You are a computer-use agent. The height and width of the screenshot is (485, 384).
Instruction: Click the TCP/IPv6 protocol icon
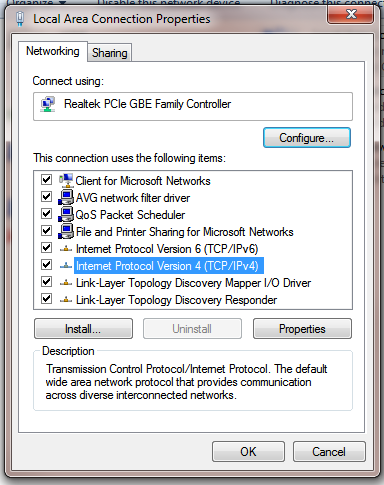pyautogui.click(x=66, y=249)
